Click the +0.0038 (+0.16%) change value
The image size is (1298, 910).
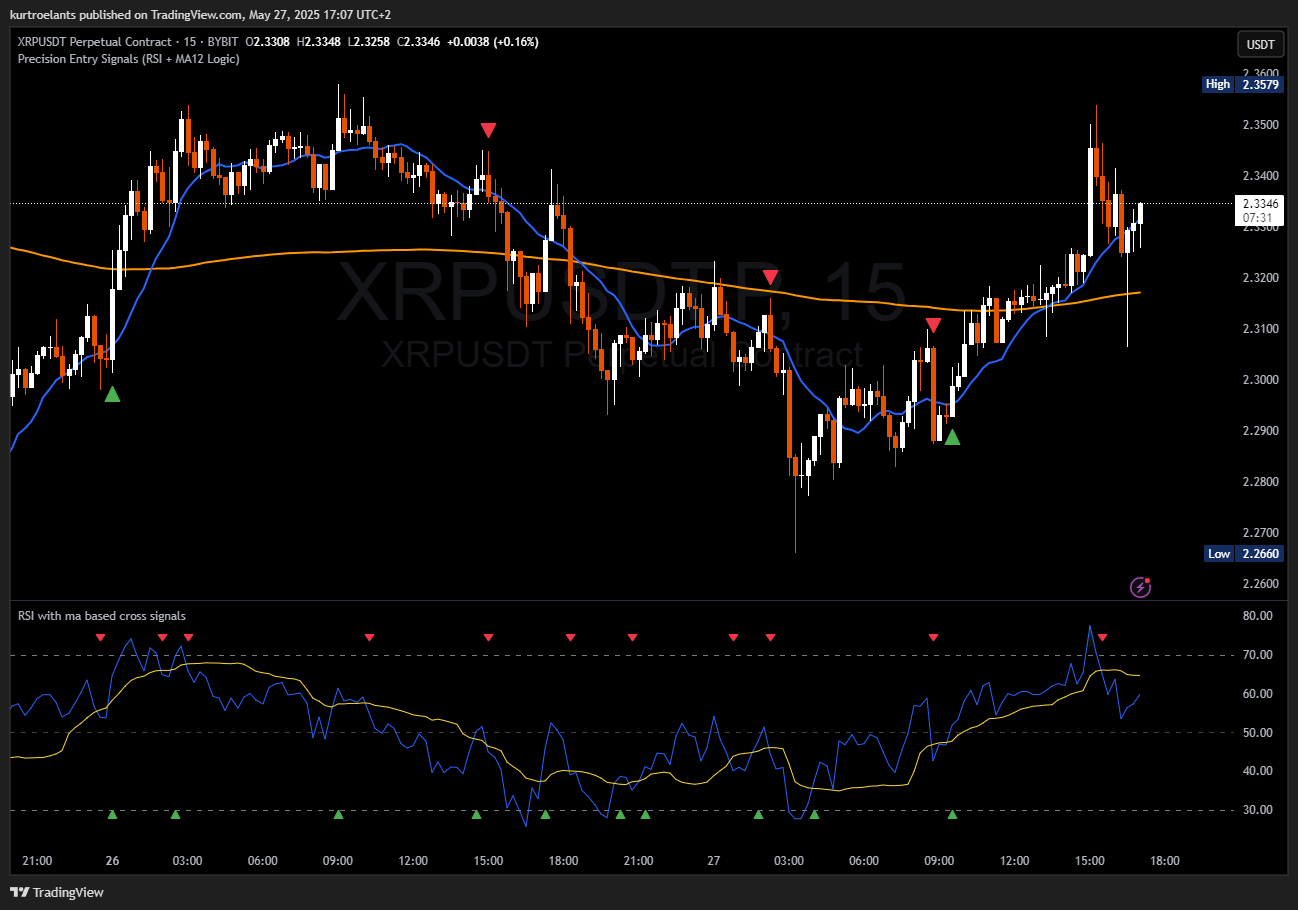pyautogui.click(x=494, y=42)
